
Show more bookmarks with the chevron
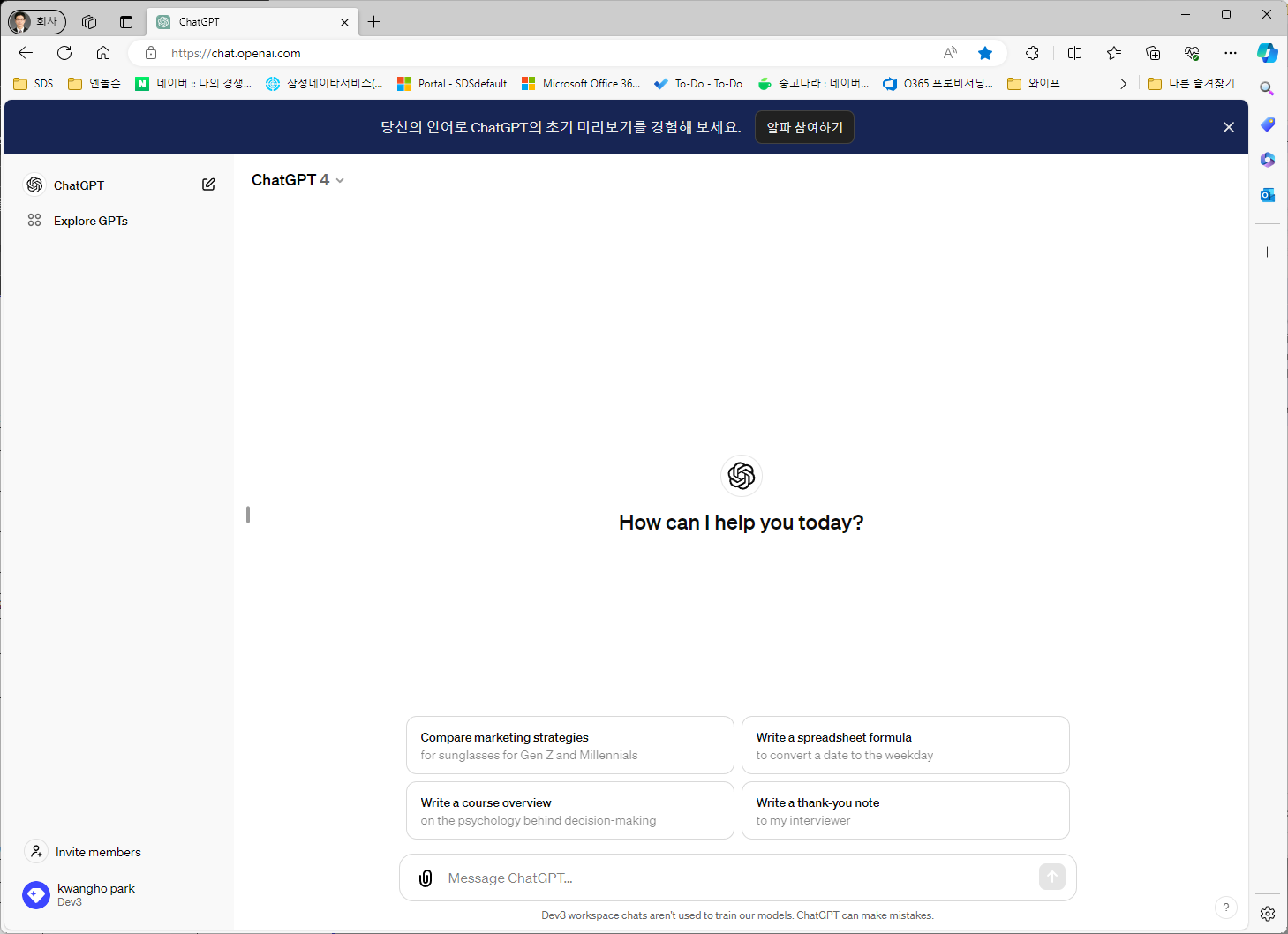pyautogui.click(x=1123, y=84)
